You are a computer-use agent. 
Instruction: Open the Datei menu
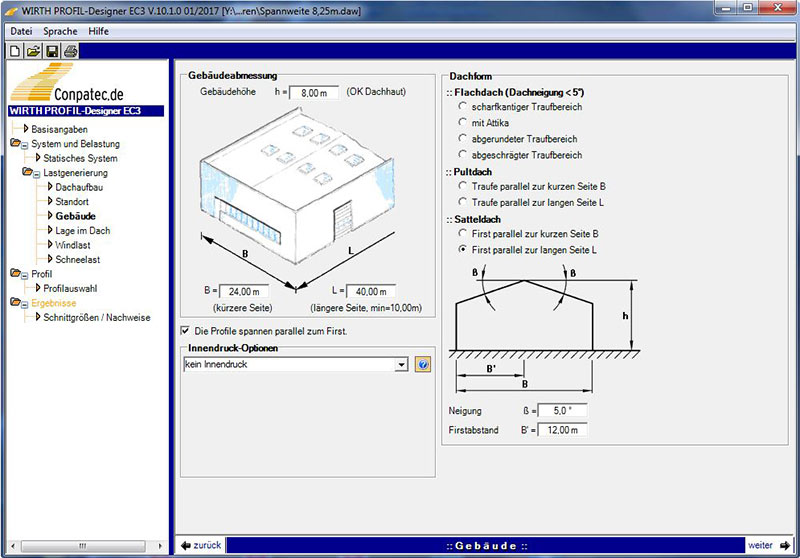pos(20,31)
